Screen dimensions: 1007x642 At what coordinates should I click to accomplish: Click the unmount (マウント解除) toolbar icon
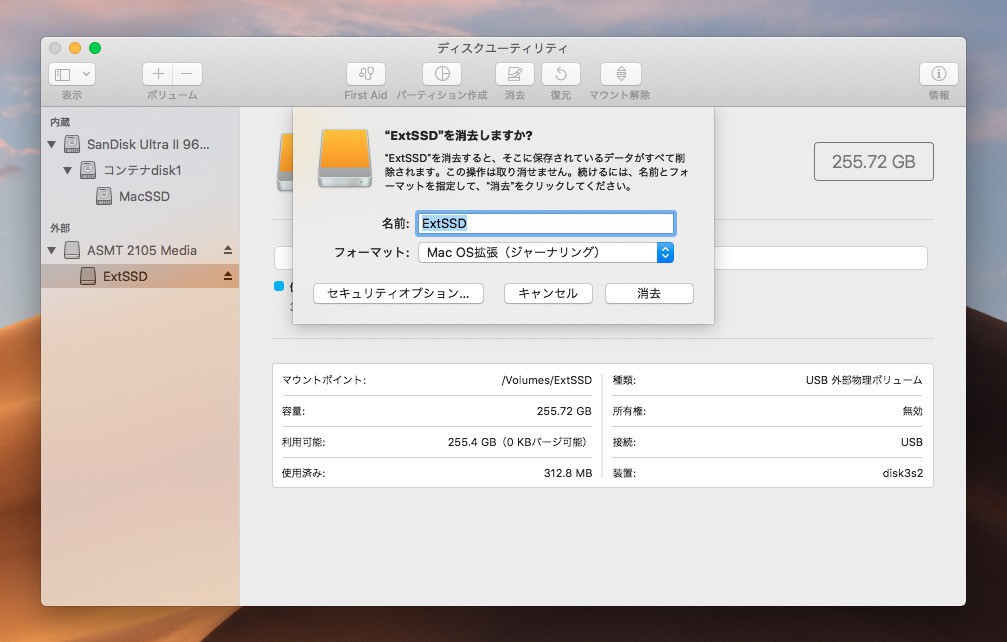pos(620,74)
